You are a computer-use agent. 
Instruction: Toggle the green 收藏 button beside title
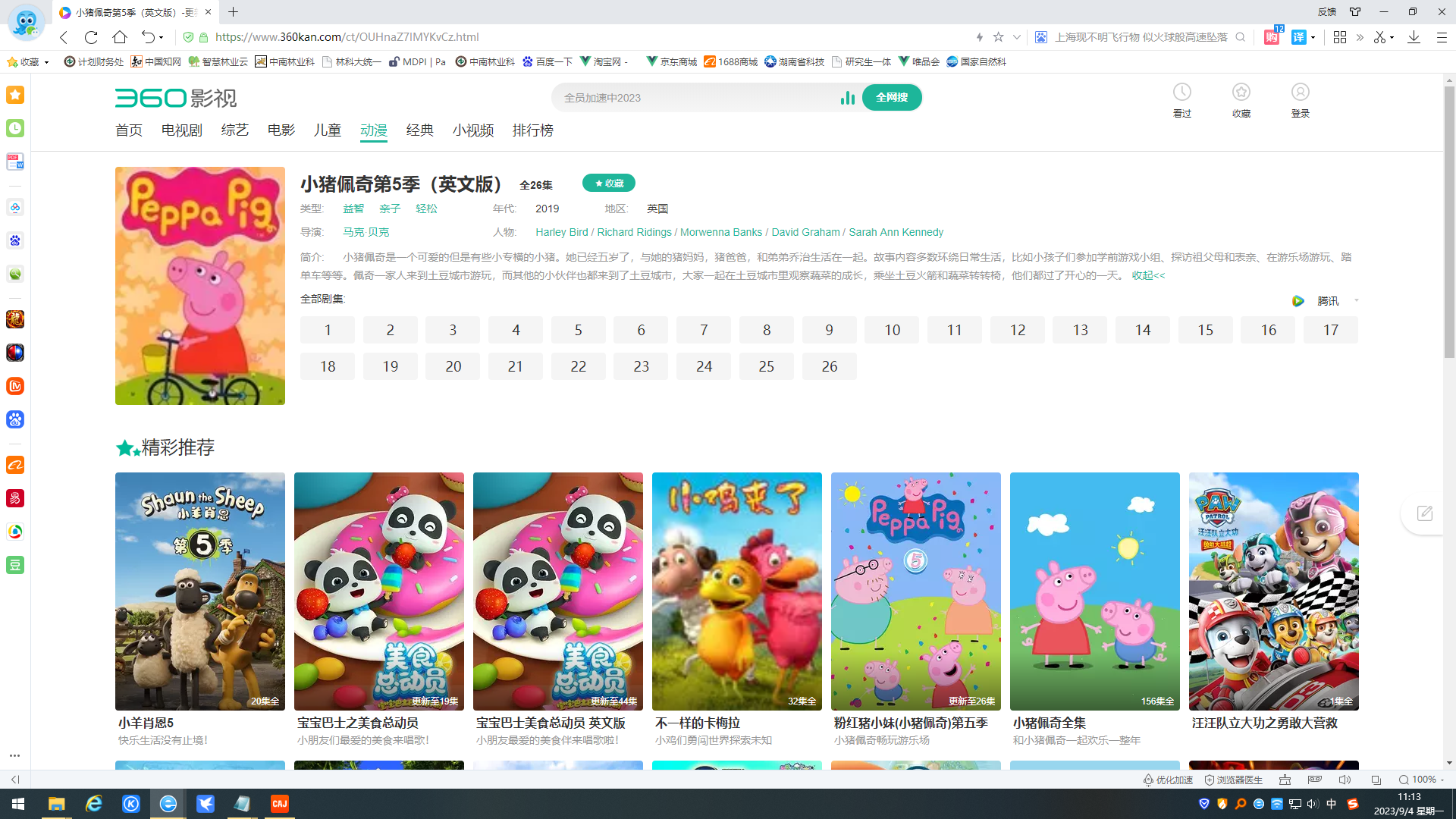609,184
